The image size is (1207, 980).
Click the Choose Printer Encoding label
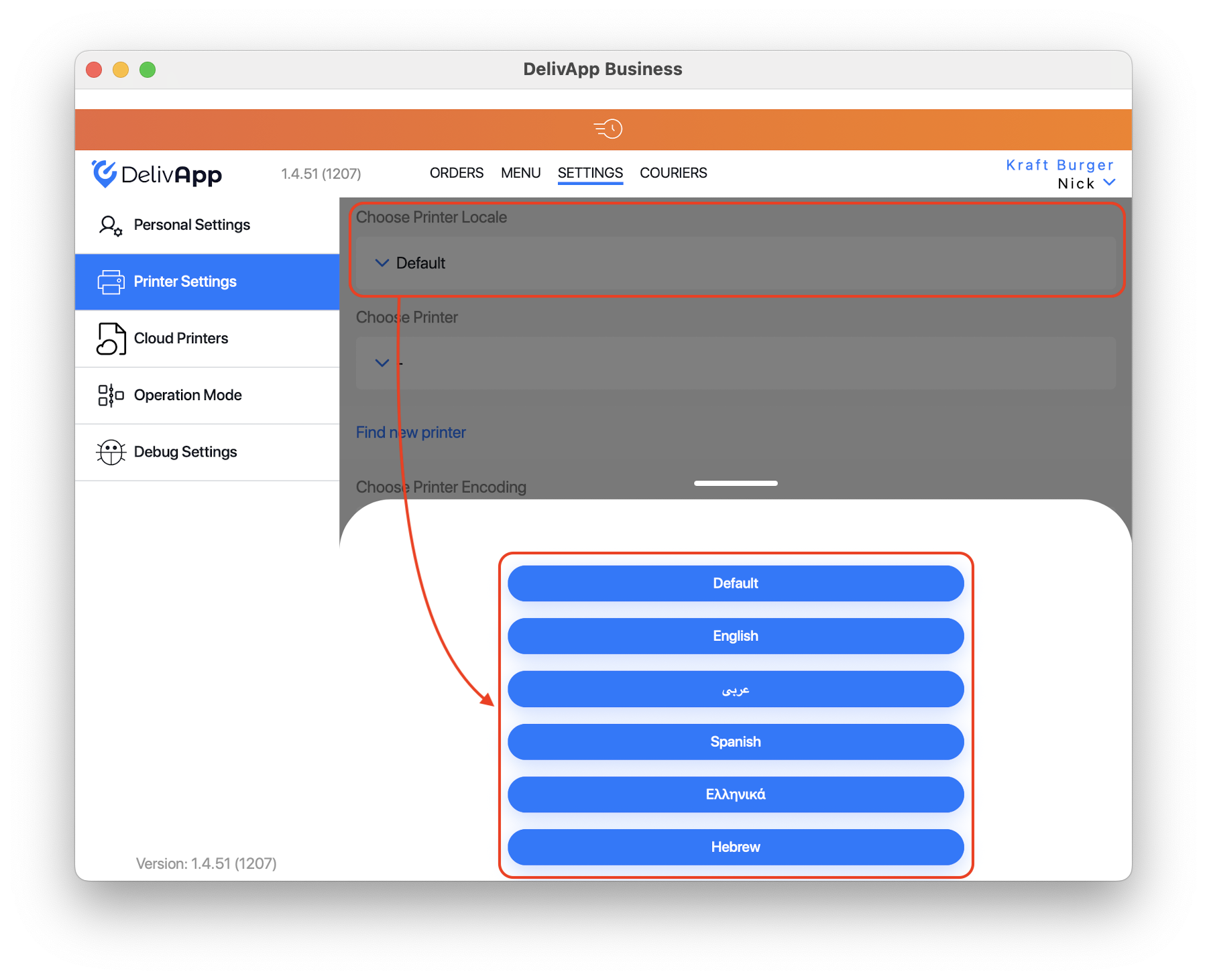click(x=441, y=487)
